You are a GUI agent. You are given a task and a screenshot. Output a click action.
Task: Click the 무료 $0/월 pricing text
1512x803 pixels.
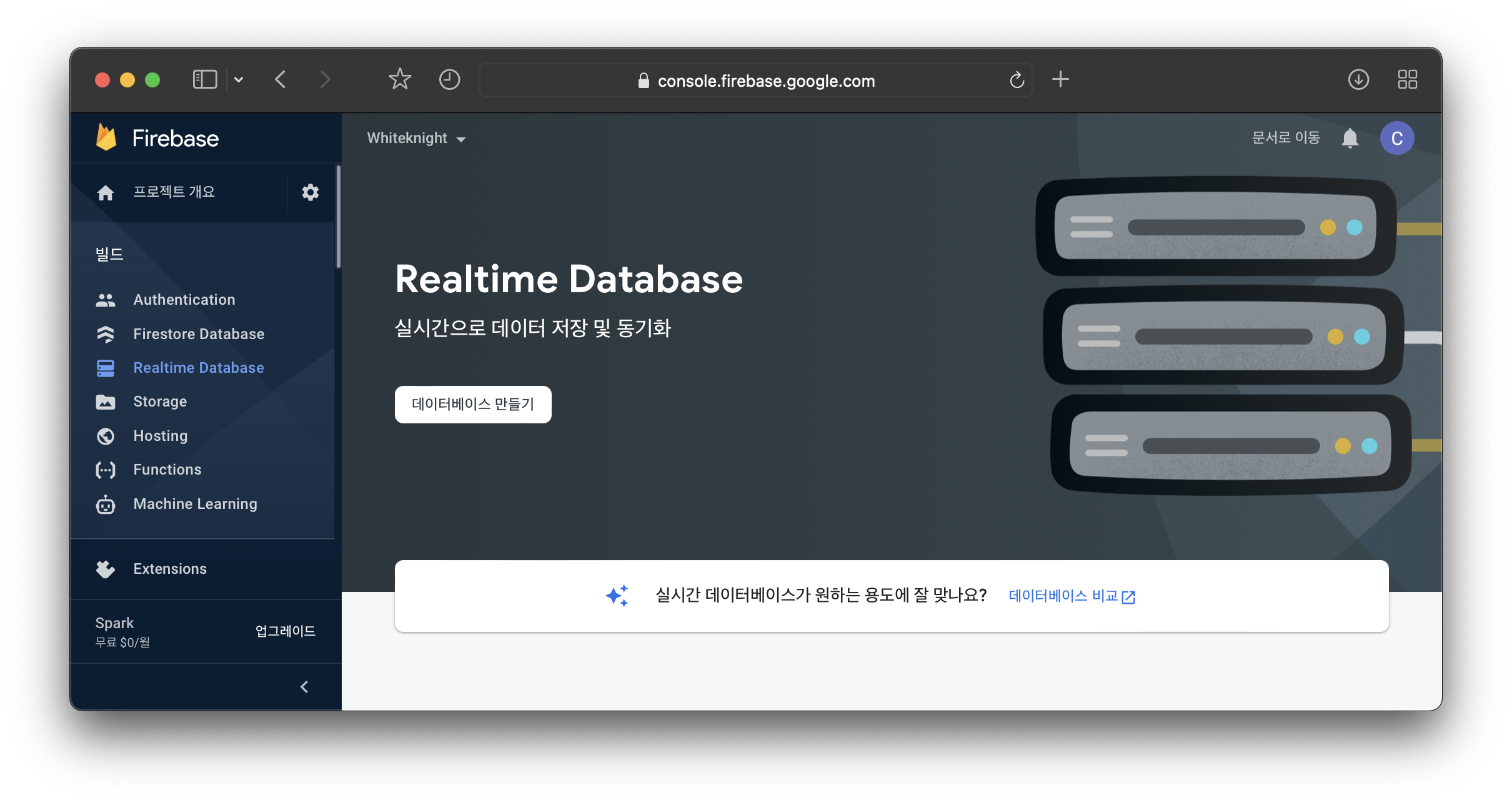(122, 642)
